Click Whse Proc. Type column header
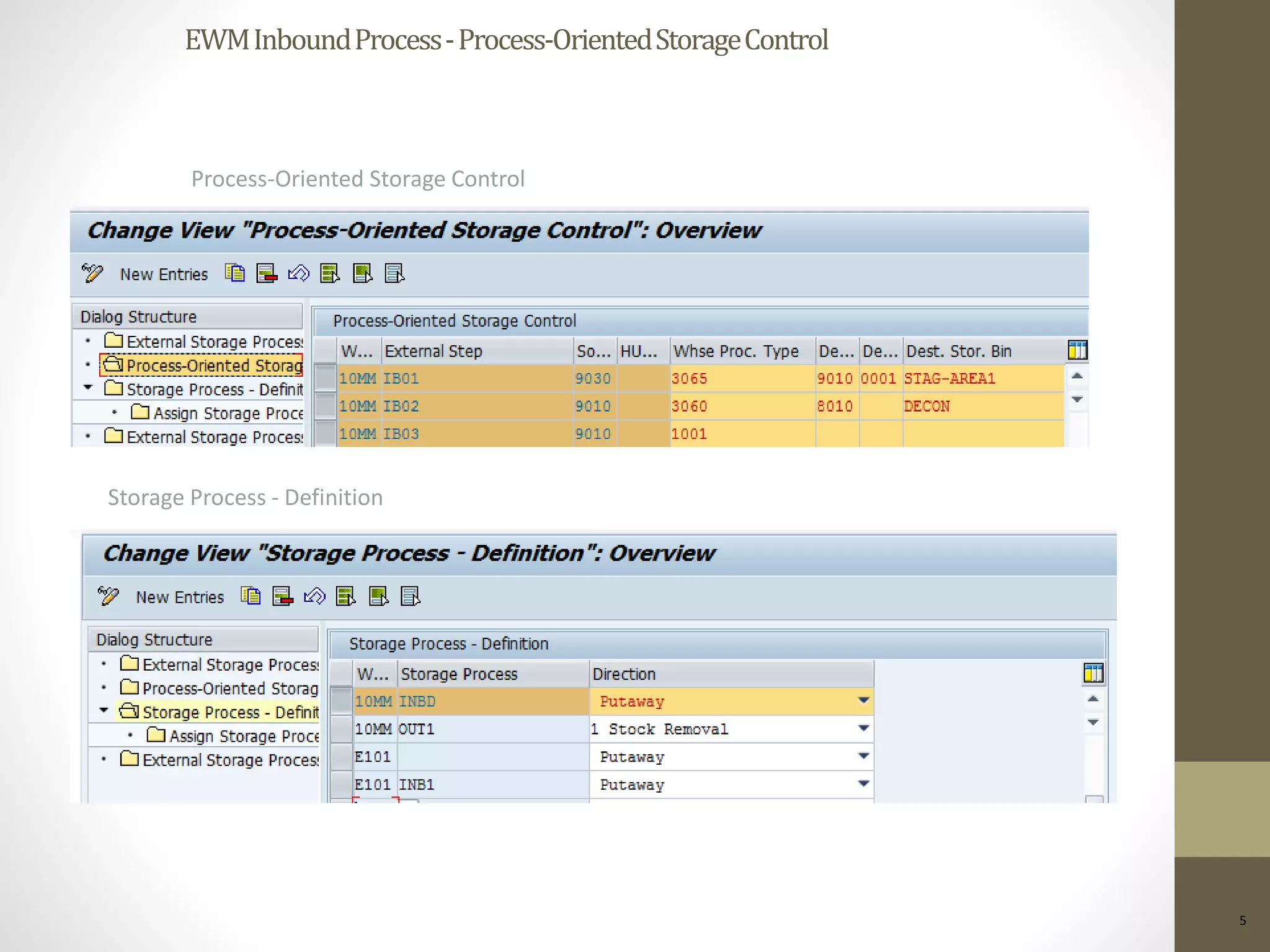This screenshot has height=952, width=1270. pyautogui.click(x=742, y=351)
